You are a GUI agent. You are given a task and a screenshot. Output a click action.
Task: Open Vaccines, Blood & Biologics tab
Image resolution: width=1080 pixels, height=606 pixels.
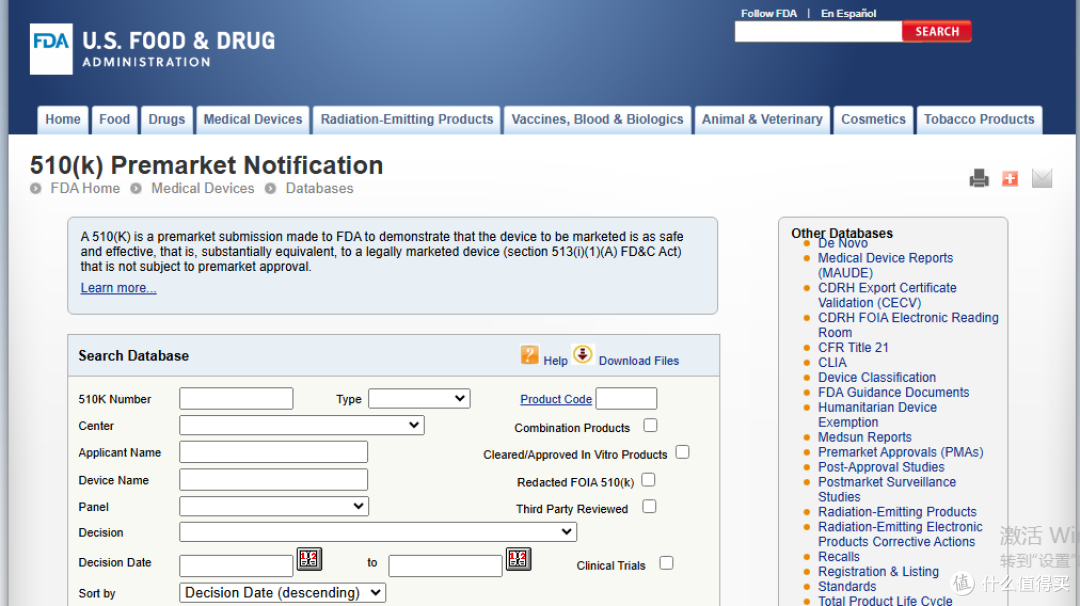(597, 120)
